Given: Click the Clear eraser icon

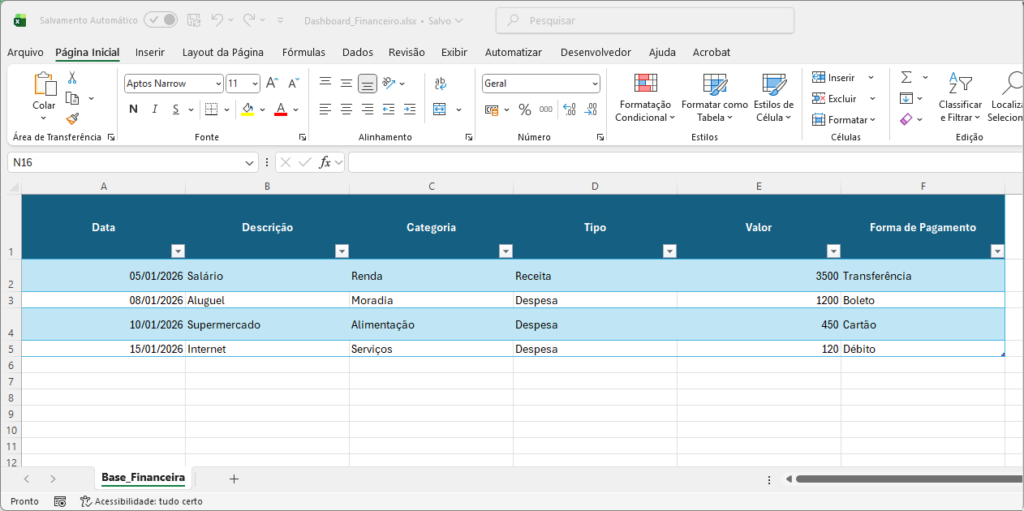Looking at the screenshot, I should (906, 120).
